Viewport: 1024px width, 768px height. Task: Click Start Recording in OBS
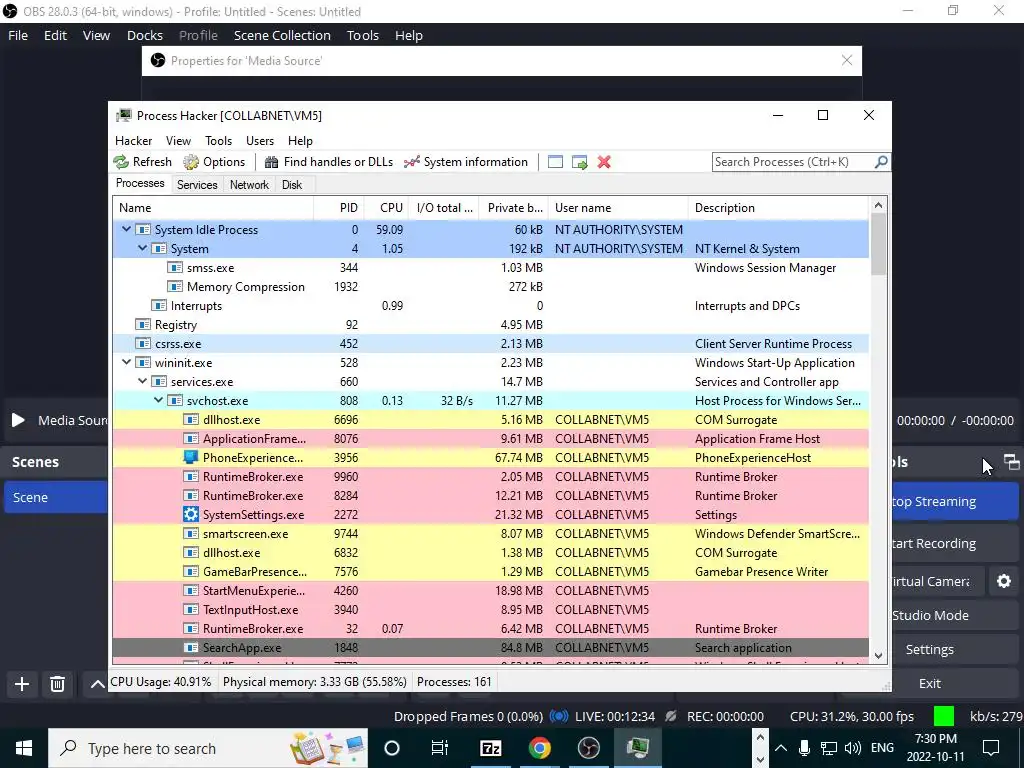[x=955, y=543]
